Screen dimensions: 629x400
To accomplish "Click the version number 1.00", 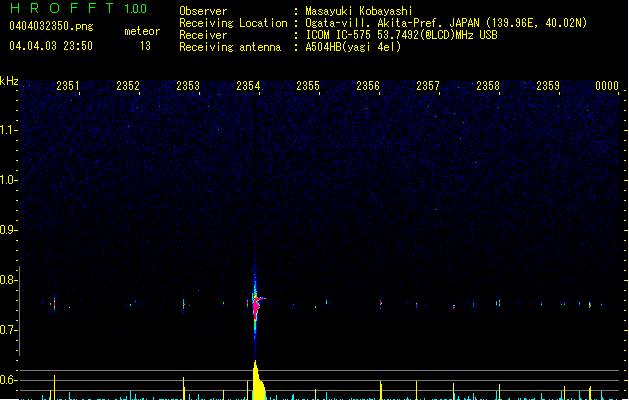I will tap(135, 8).
